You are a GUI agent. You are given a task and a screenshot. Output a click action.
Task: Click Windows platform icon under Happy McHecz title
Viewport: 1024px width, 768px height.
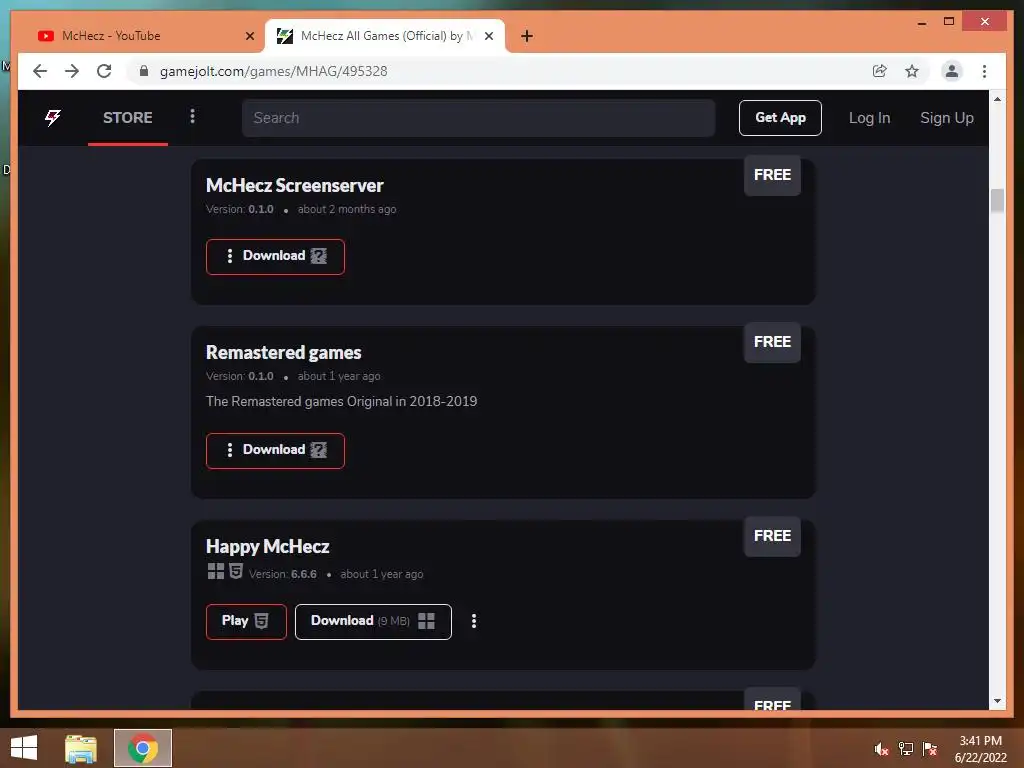tap(216, 571)
